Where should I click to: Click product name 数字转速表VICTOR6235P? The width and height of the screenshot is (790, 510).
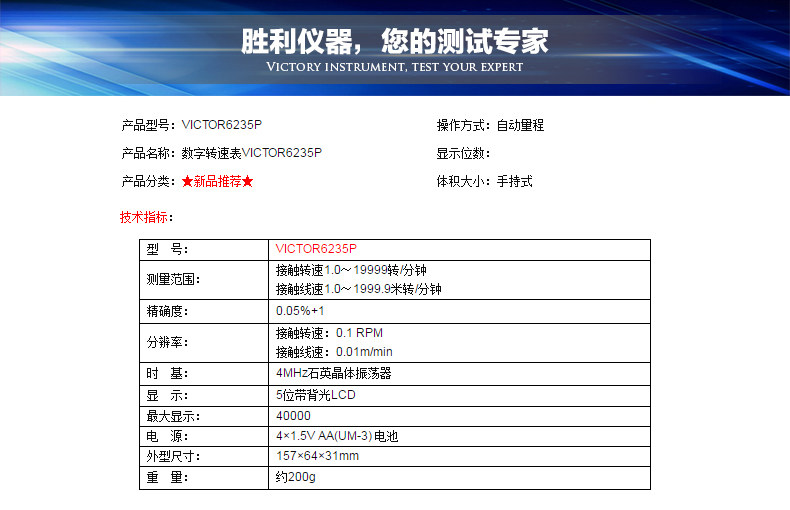(x=251, y=153)
